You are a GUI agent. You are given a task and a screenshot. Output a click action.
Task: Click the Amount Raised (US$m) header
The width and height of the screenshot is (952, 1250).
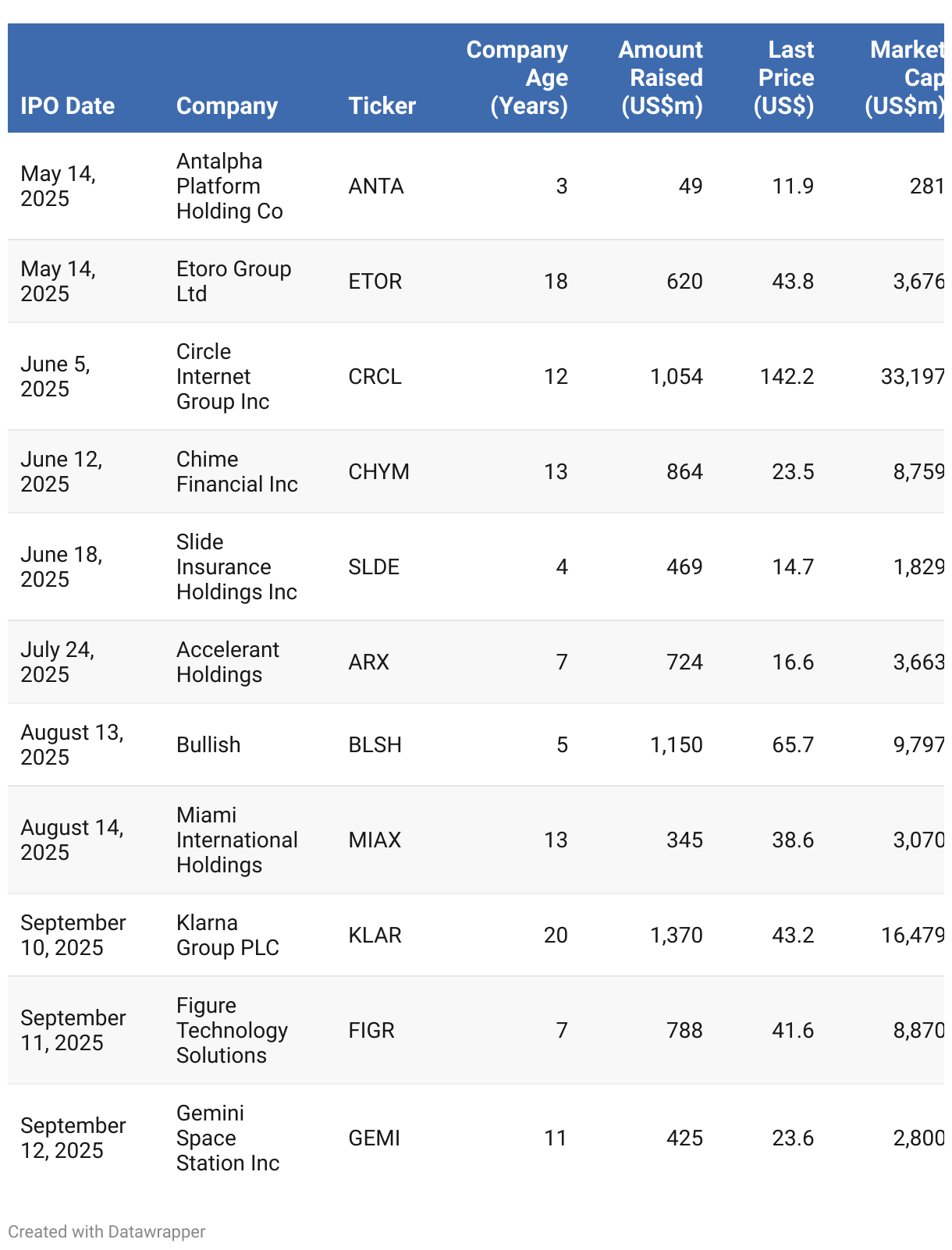(x=661, y=78)
